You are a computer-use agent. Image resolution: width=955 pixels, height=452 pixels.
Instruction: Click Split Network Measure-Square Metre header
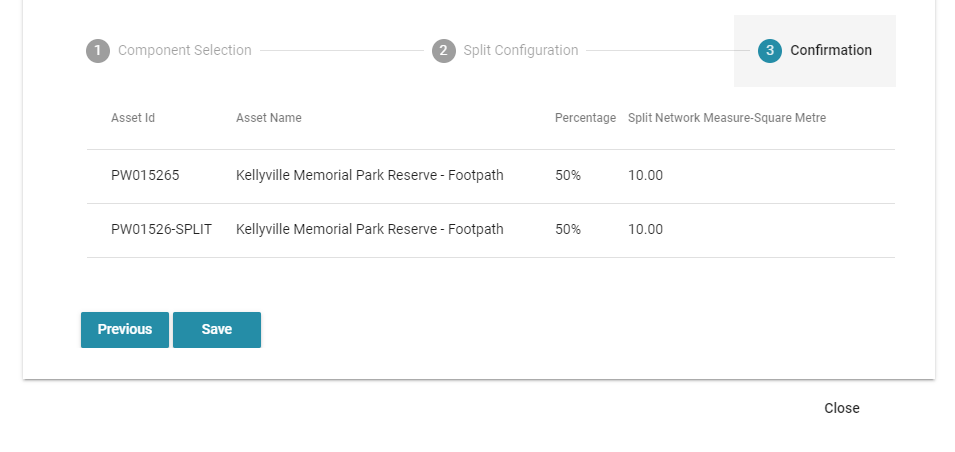pos(727,118)
